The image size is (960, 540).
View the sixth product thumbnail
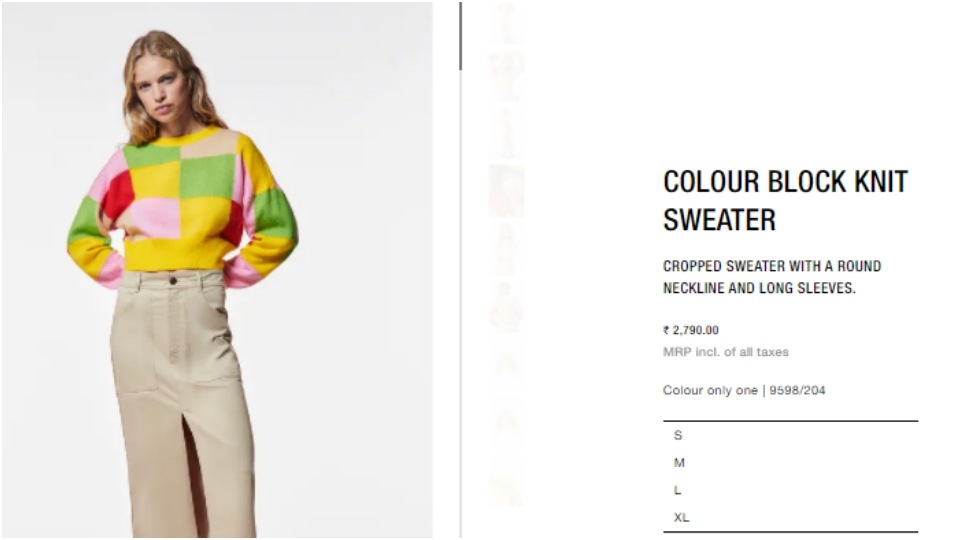(x=506, y=307)
